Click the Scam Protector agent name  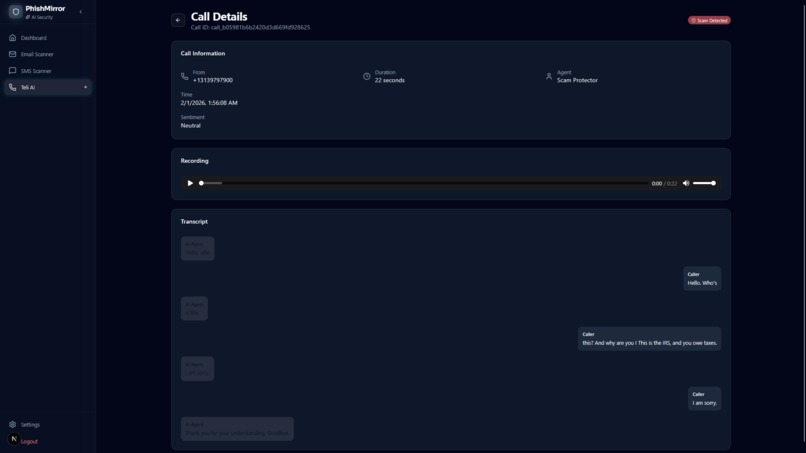(577, 81)
